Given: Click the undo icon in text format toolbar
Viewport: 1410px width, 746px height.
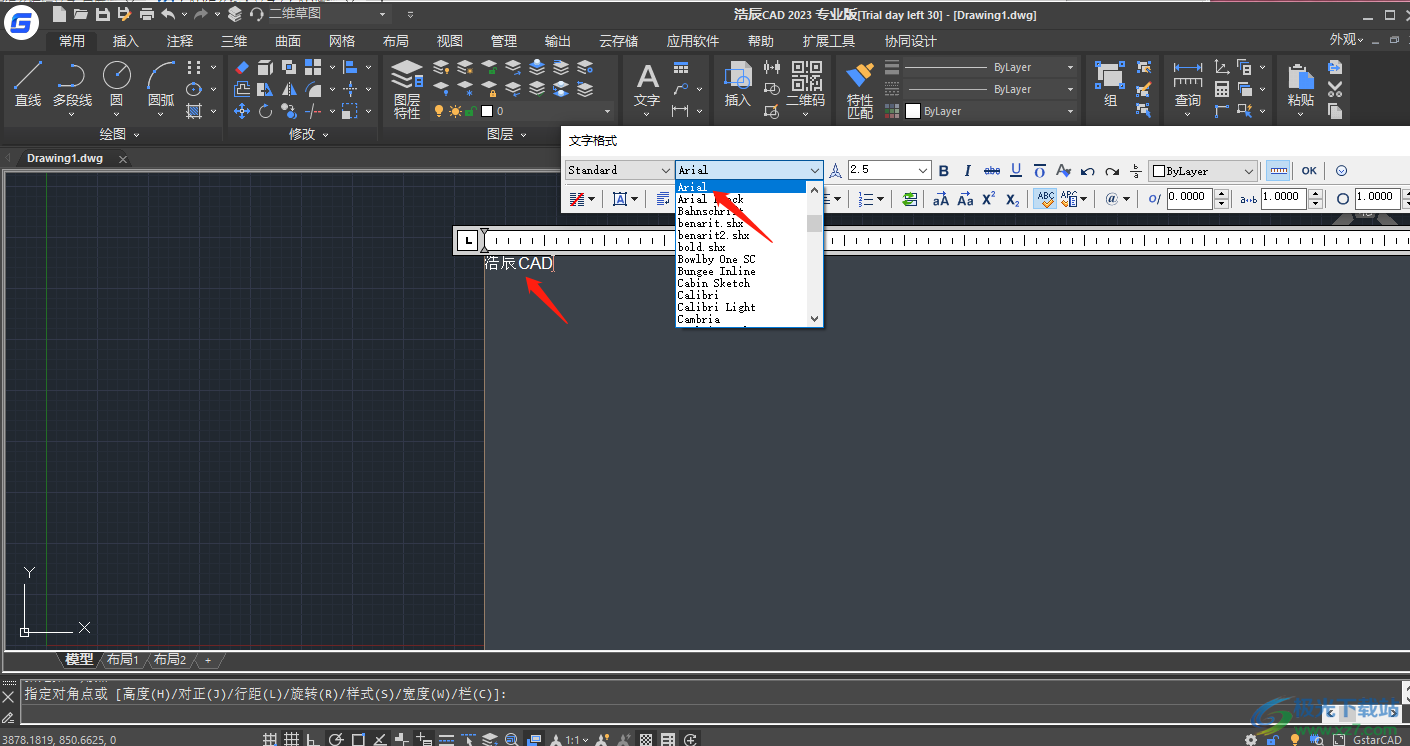Looking at the screenshot, I should coord(1088,171).
